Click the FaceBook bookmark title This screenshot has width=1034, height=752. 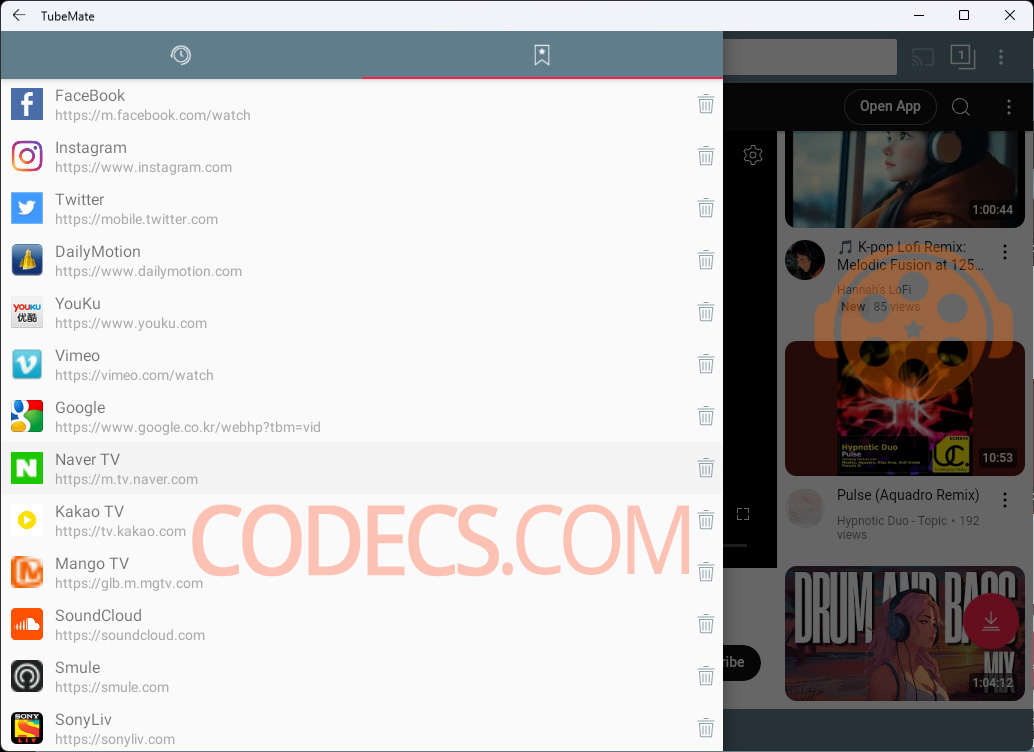[90, 96]
